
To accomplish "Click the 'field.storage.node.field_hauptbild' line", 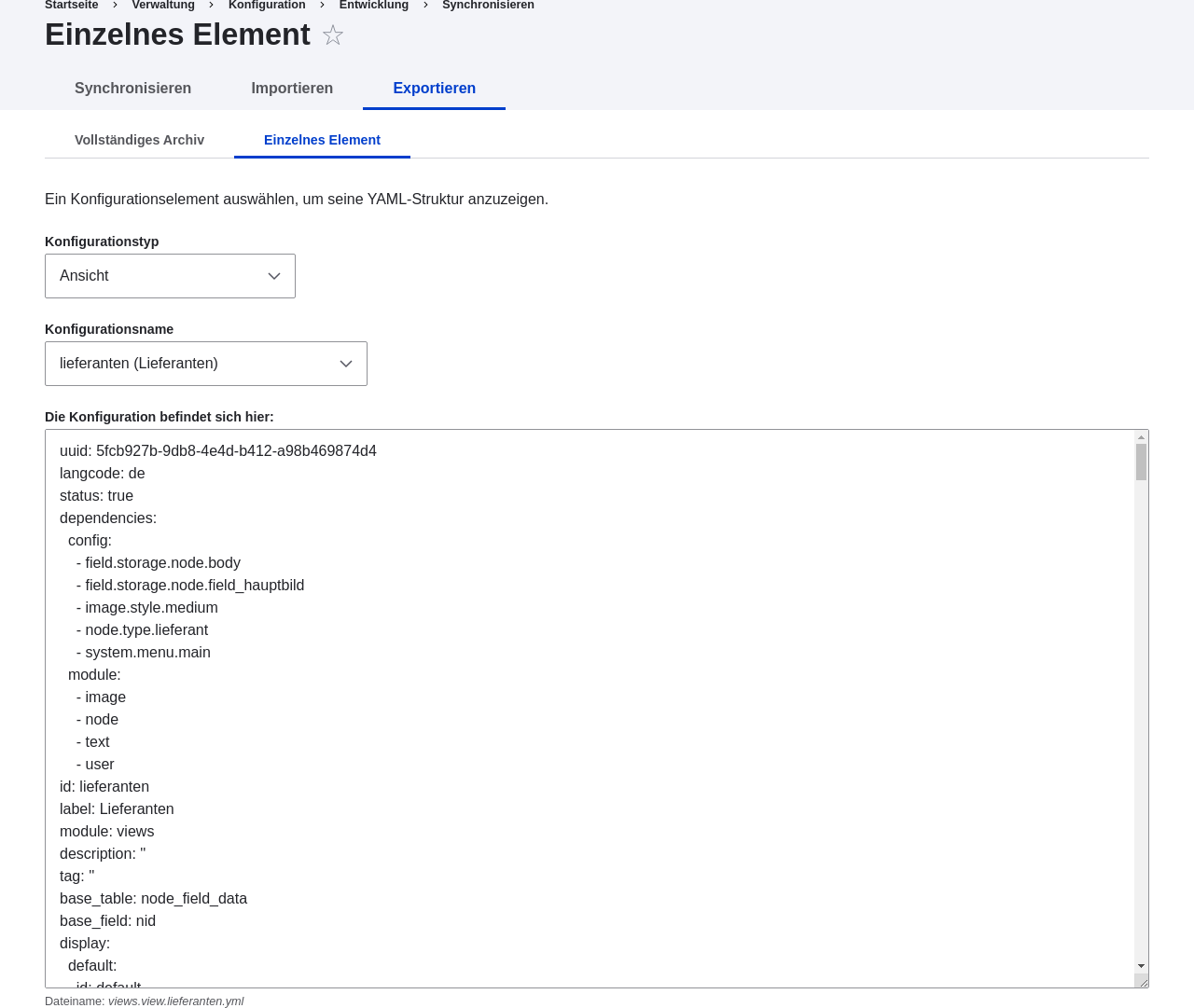I will pos(190,586).
